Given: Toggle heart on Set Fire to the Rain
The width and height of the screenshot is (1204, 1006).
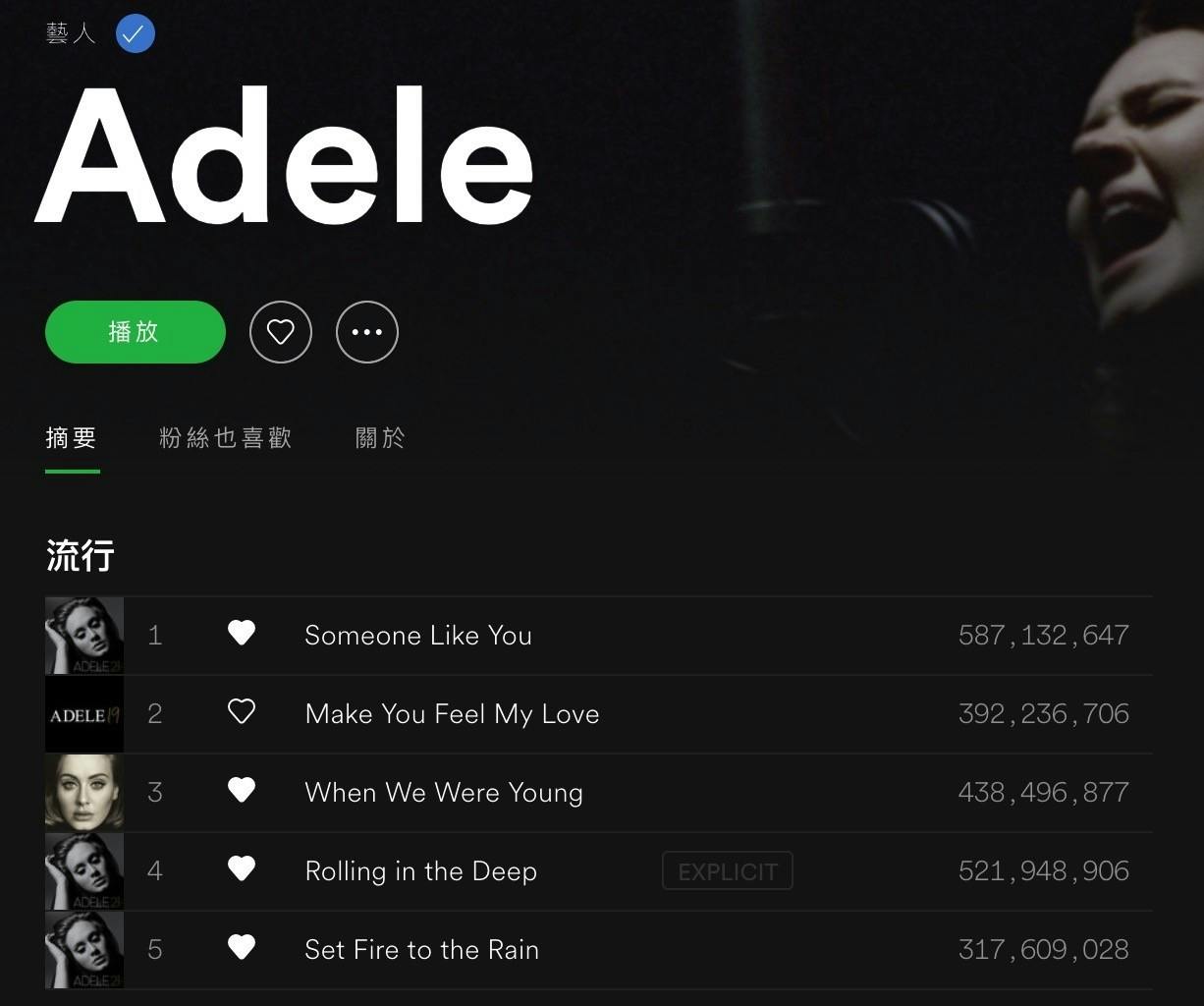Looking at the screenshot, I should click(242, 948).
